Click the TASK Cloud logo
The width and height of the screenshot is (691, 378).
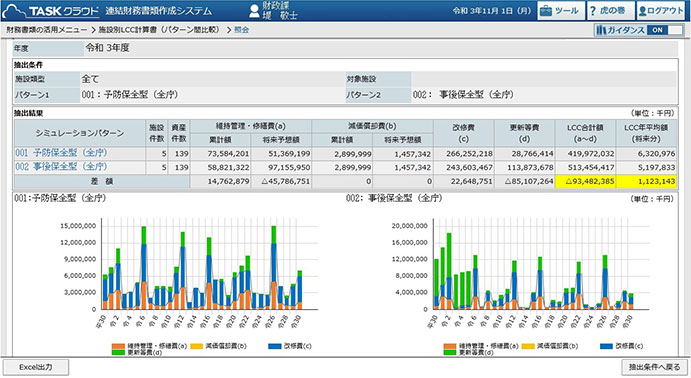[51, 11]
